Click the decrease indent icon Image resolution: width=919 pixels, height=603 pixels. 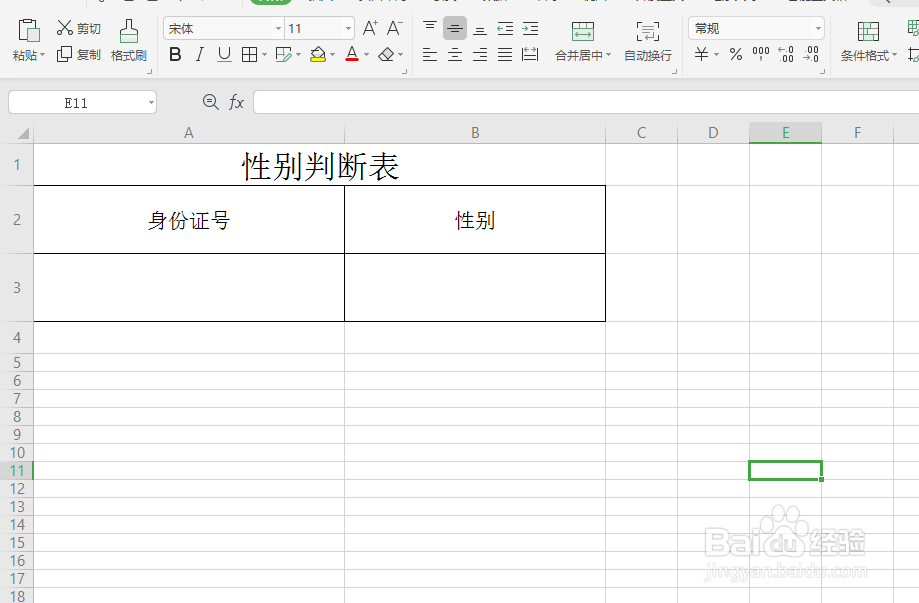click(x=505, y=28)
